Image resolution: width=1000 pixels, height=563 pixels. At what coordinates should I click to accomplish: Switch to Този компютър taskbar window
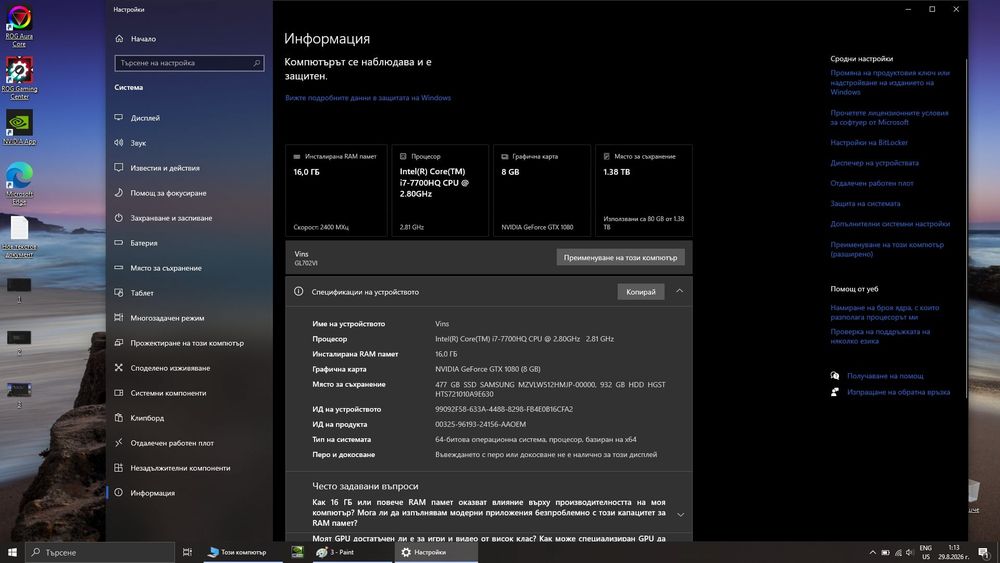[x=241, y=552]
